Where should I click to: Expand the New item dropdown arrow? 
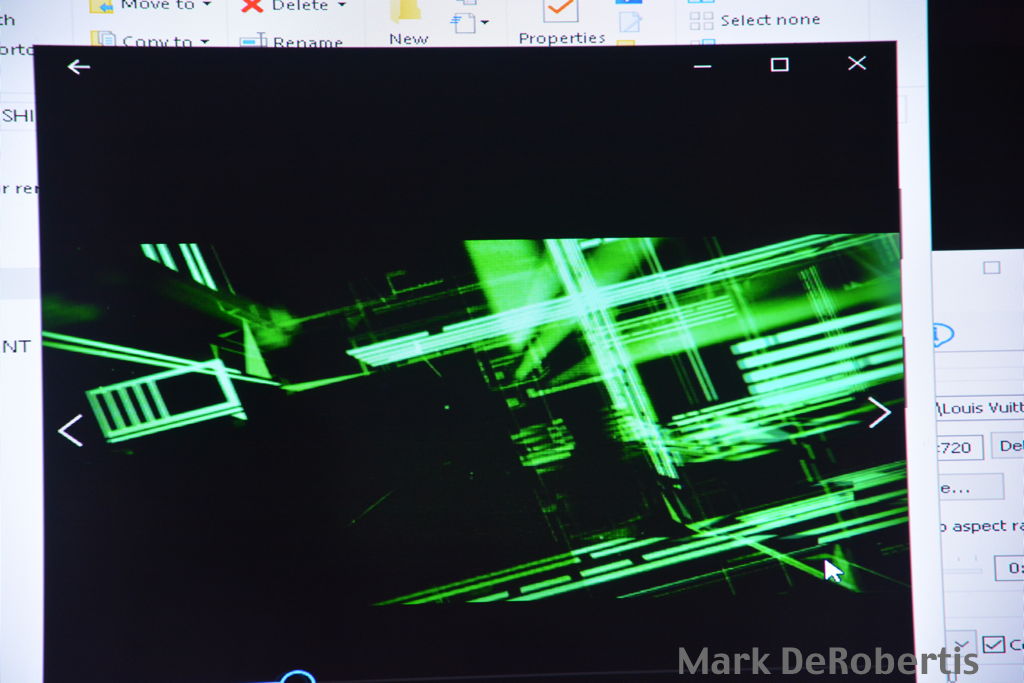(x=485, y=22)
